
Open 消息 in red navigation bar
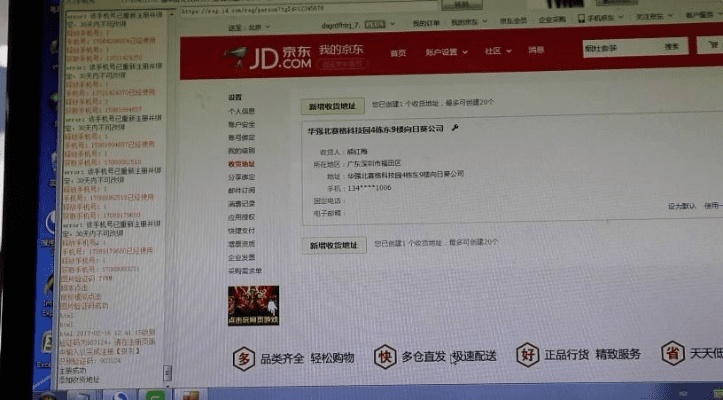tap(536, 49)
